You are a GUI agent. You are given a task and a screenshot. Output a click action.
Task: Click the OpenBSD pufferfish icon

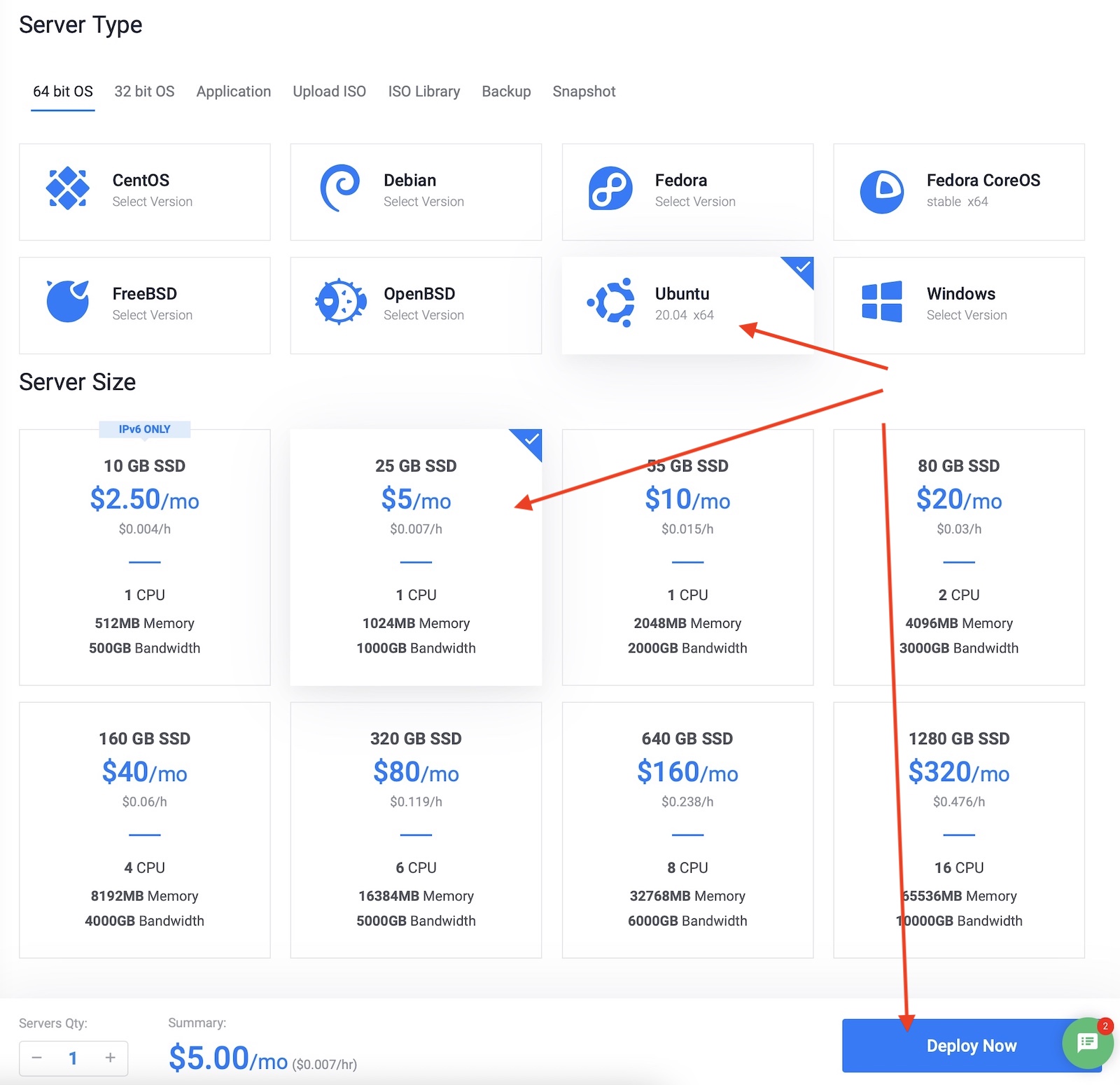pos(340,302)
